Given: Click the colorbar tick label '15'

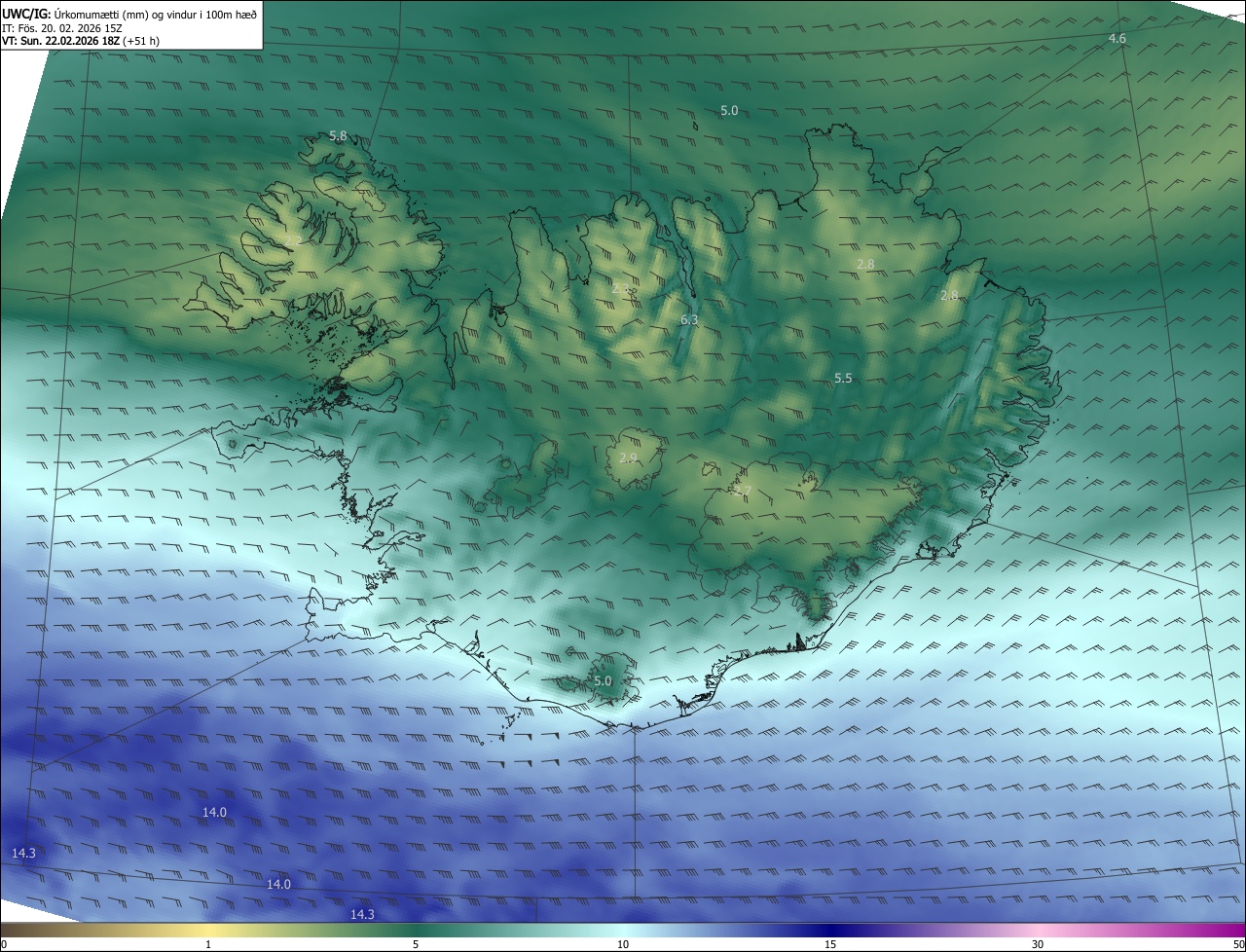Looking at the screenshot, I should [830, 944].
